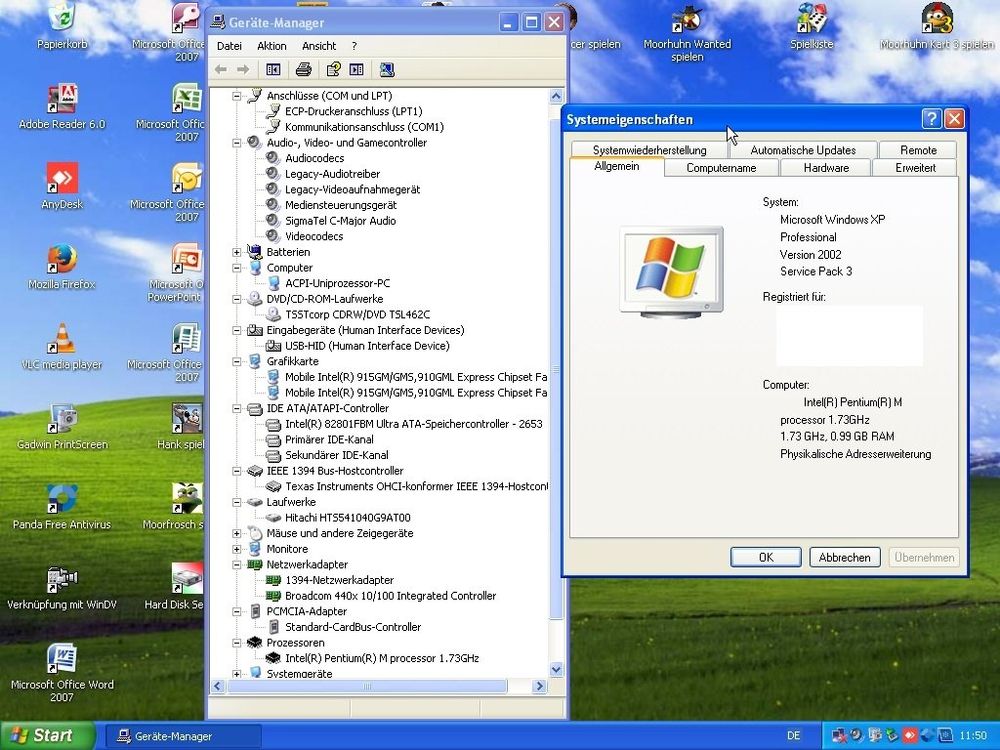Click the vertical scrollbar down arrow
The height and width of the screenshot is (750, 1000).
(556, 670)
